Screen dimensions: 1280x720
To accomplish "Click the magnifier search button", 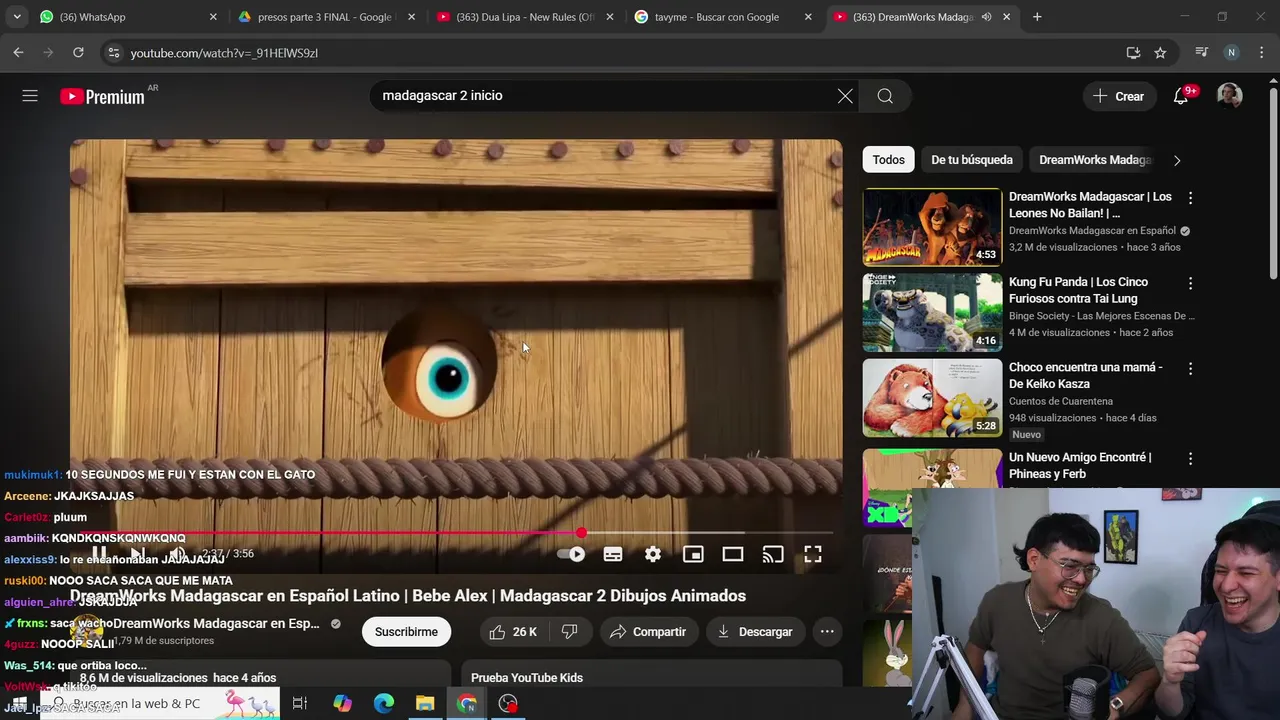I will tap(885, 96).
